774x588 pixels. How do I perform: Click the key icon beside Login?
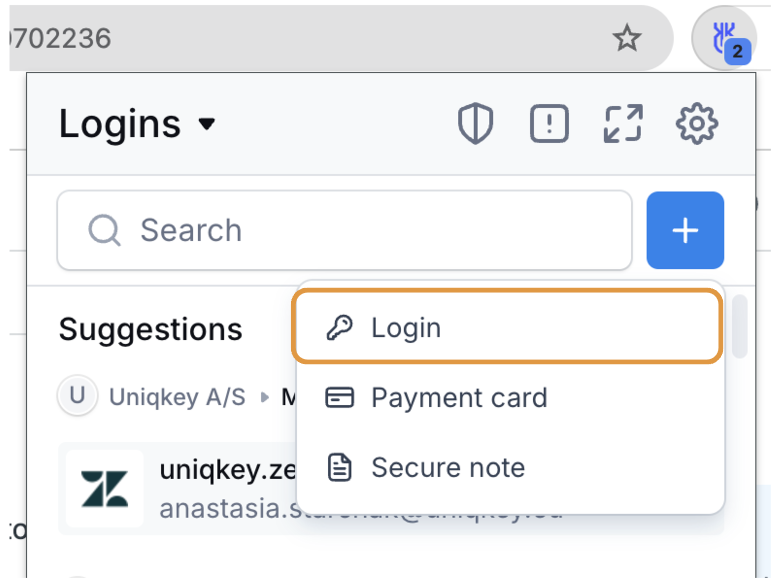[x=340, y=328]
